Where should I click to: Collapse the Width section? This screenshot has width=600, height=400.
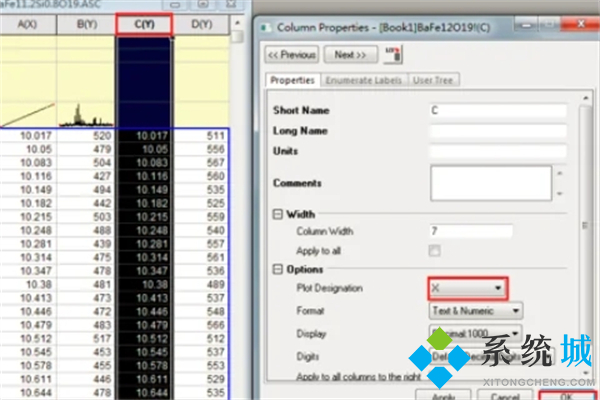278,213
